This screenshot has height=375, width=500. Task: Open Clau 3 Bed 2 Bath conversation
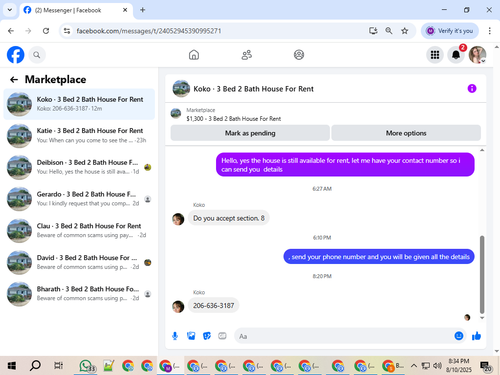[79, 230]
